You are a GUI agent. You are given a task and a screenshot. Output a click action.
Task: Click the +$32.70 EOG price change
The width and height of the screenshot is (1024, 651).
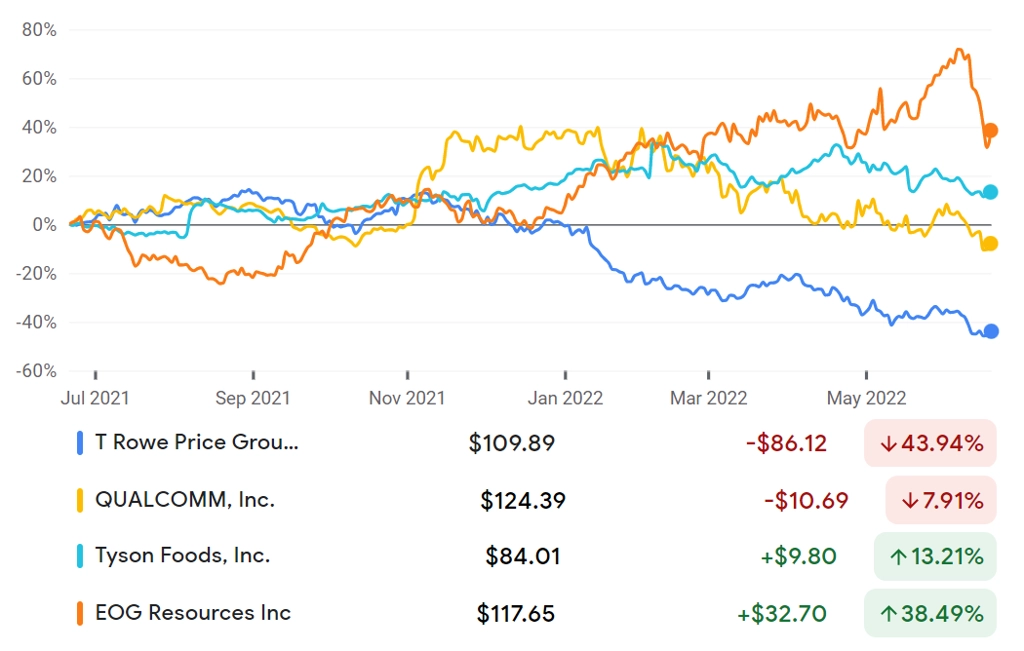click(x=782, y=614)
